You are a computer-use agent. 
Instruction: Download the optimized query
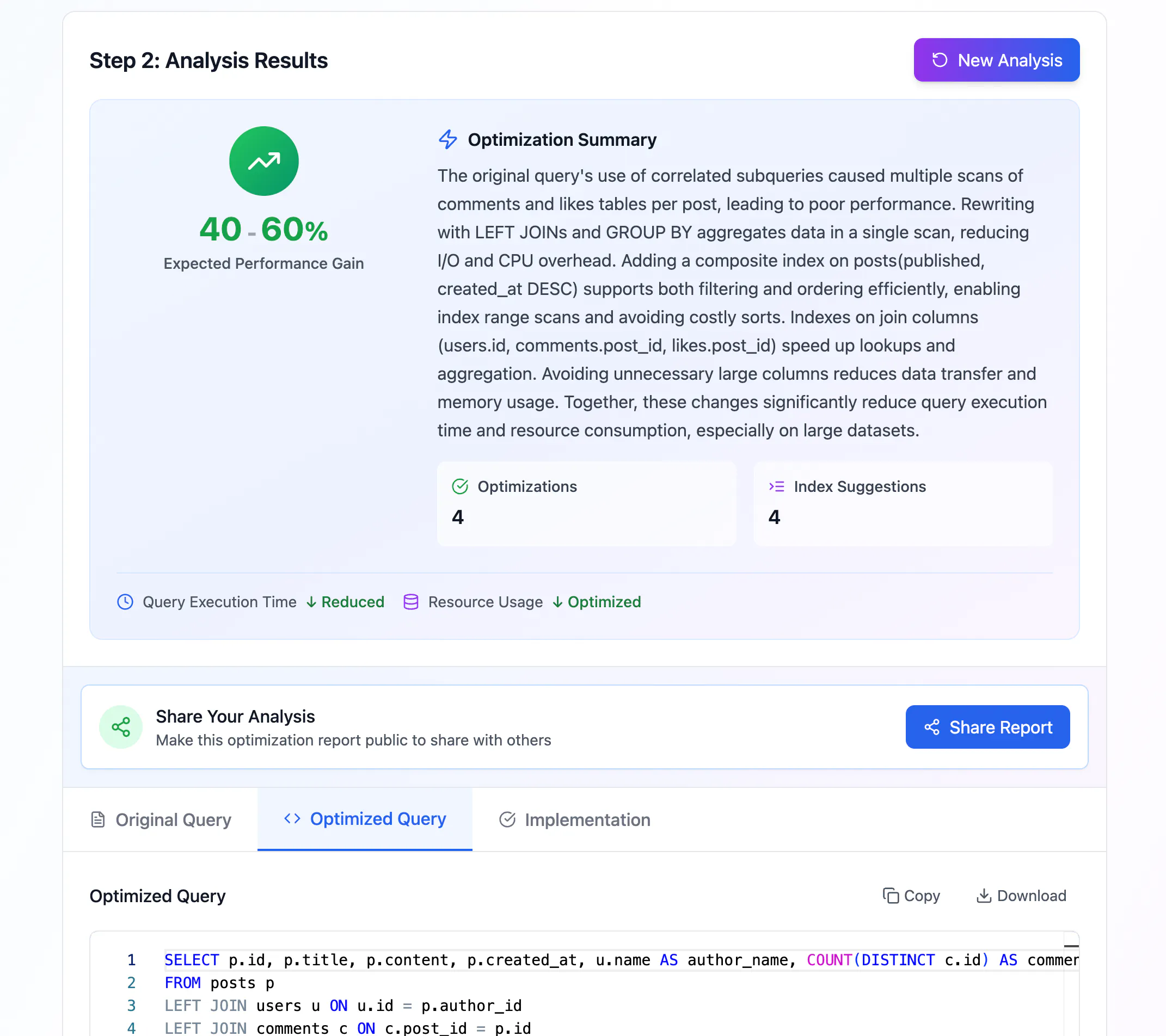pos(1021,896)
